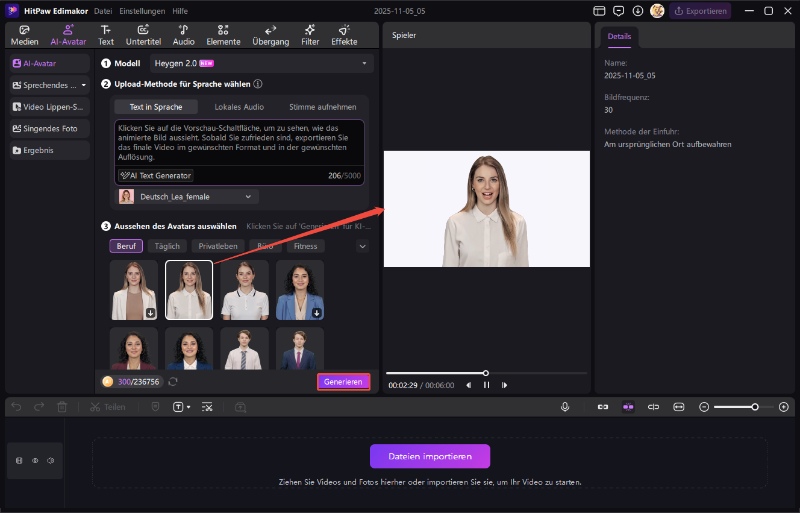This screenshot has height=513, width=800.
Task: Open the Audio panel
Action: click(183, 35)
